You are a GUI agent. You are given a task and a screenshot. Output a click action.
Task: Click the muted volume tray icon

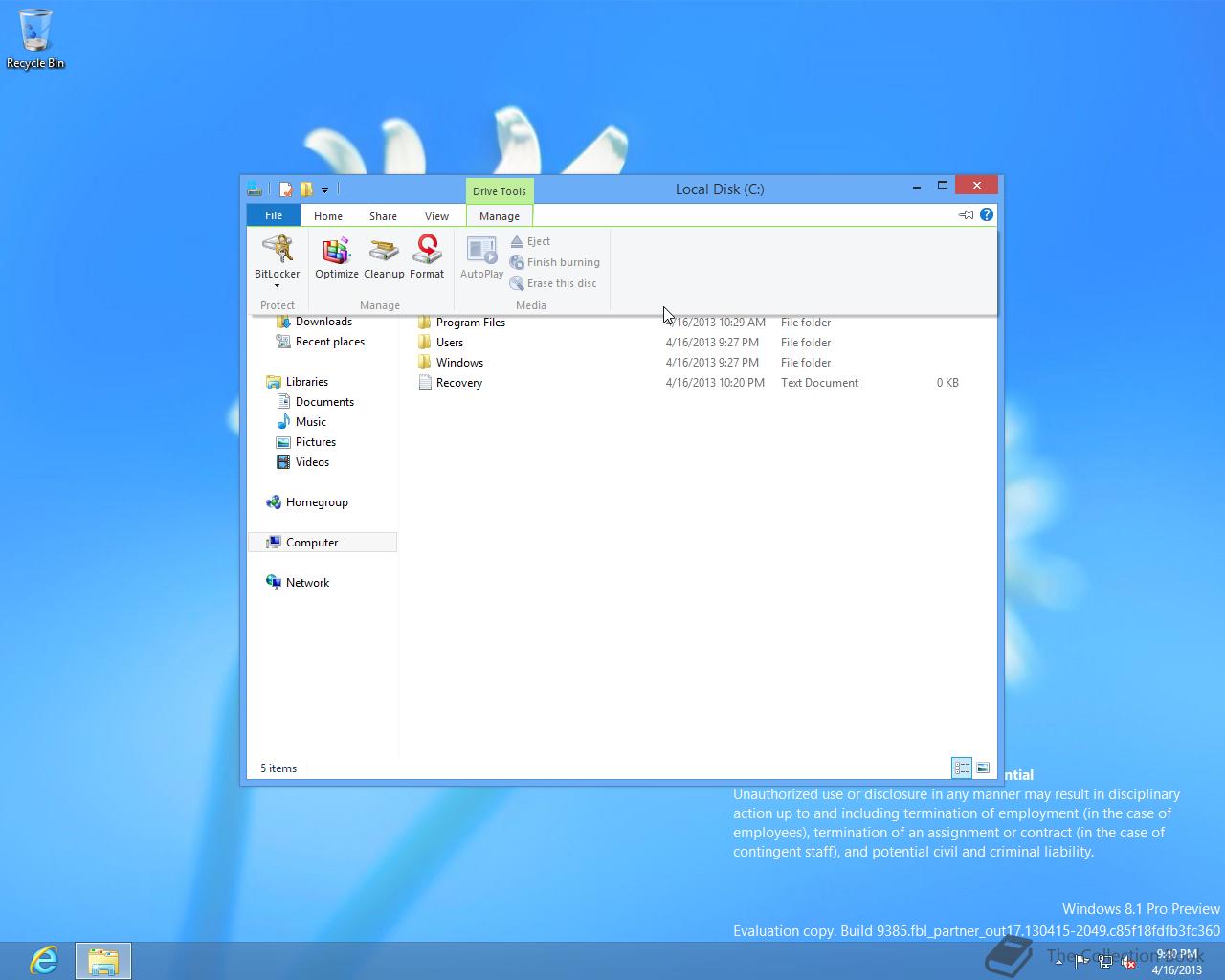coord(1127,963)
